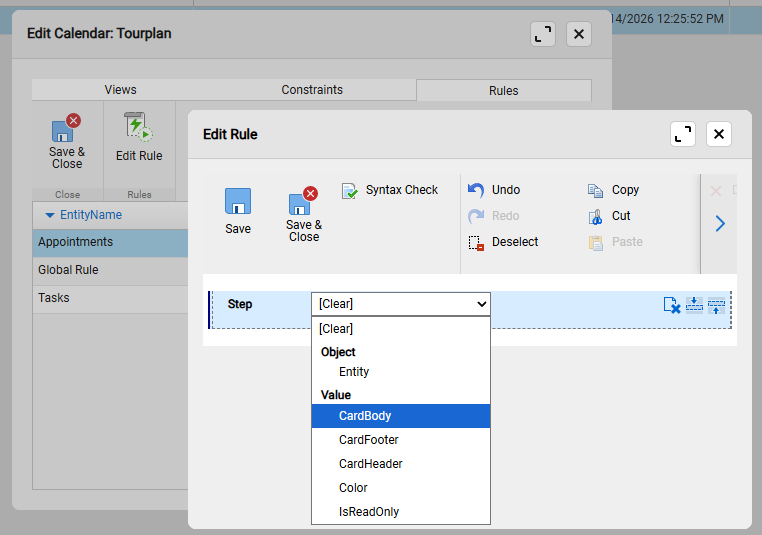Sort by the EntityName column header
The image size is (762, 535).
point(90,215)
